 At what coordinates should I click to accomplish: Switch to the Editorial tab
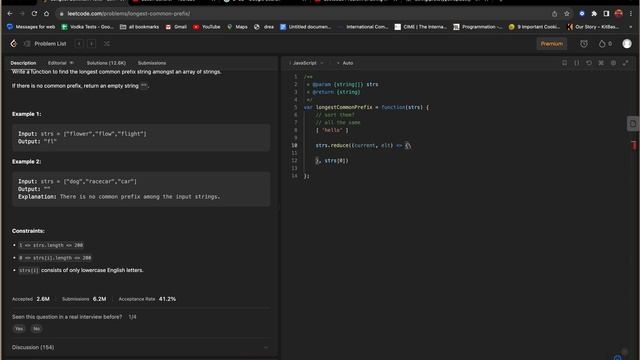(x=60, y=63)
